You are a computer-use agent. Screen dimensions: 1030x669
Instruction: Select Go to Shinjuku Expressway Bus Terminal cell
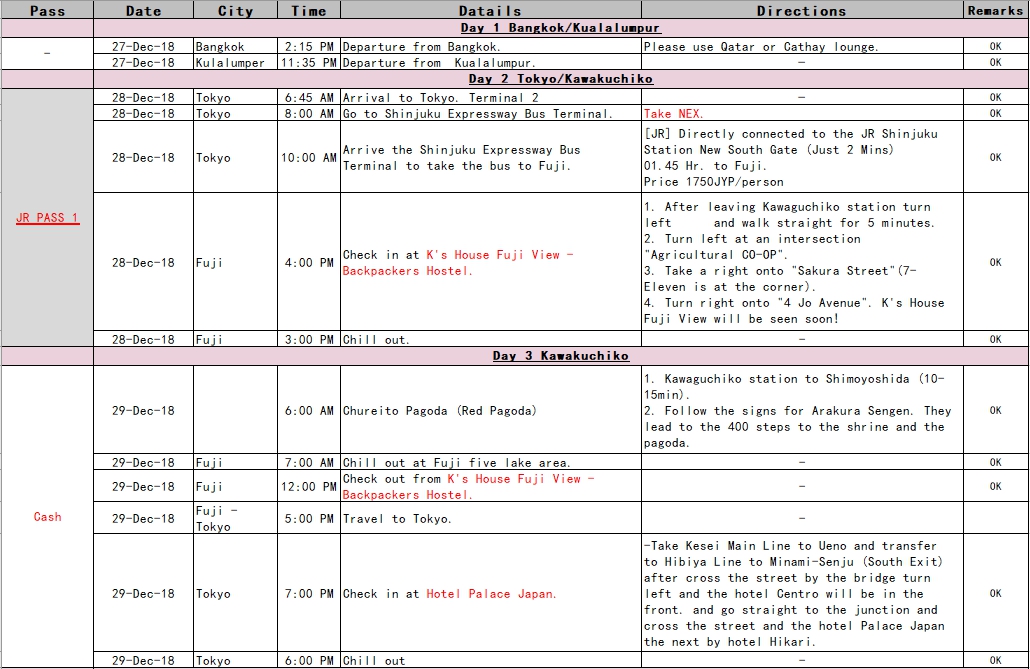pyautogui.click(x=491, y=113)
